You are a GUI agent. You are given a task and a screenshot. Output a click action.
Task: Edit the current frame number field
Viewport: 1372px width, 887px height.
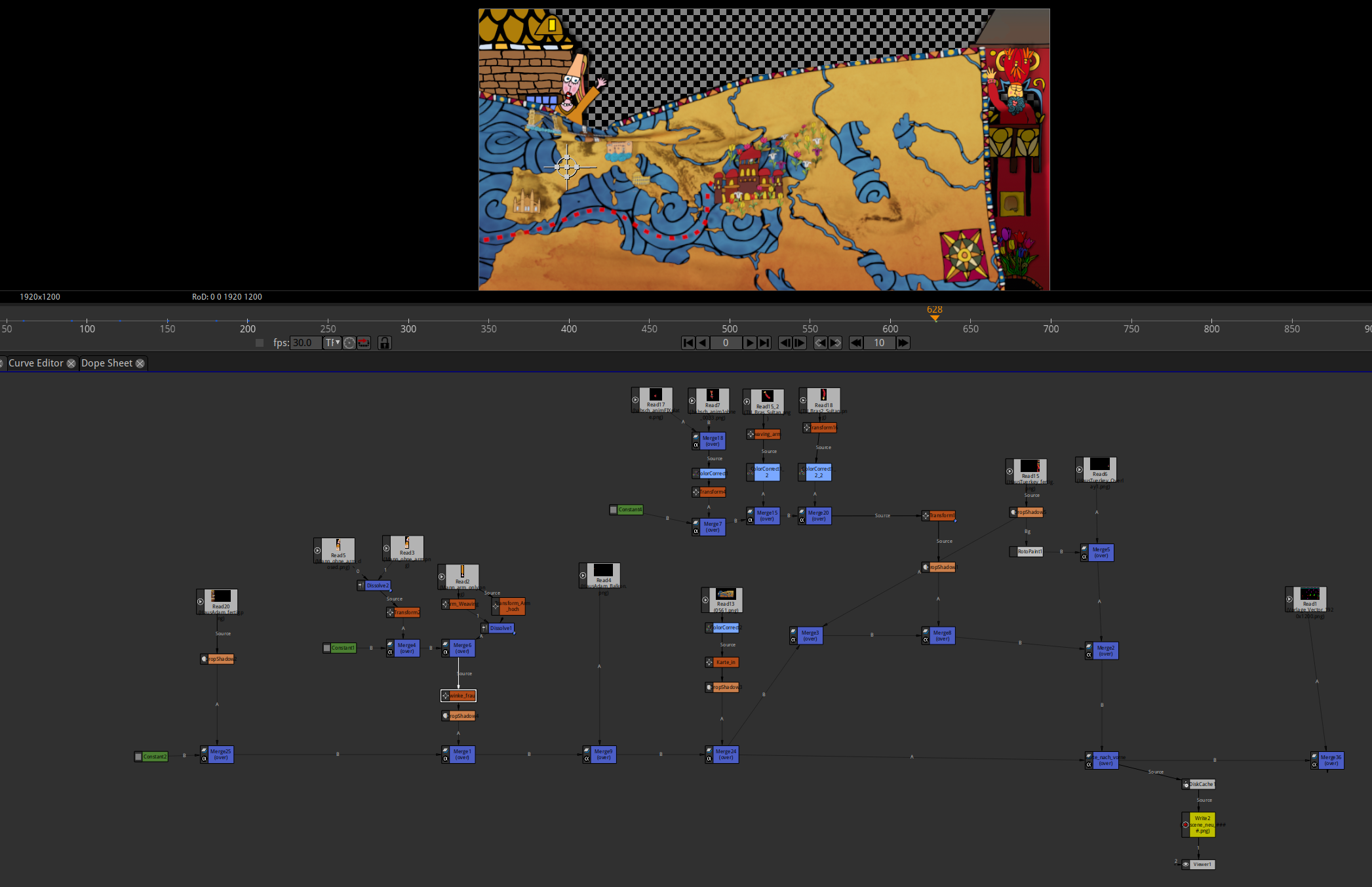[726, 343]
